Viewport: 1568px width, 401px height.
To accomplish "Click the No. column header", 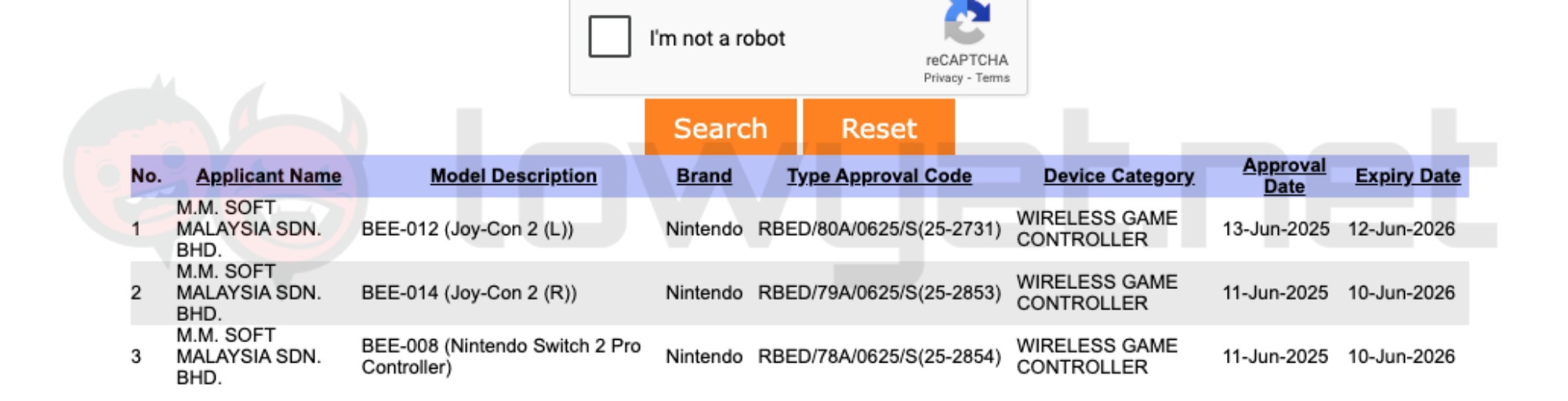I will point(147,175).
